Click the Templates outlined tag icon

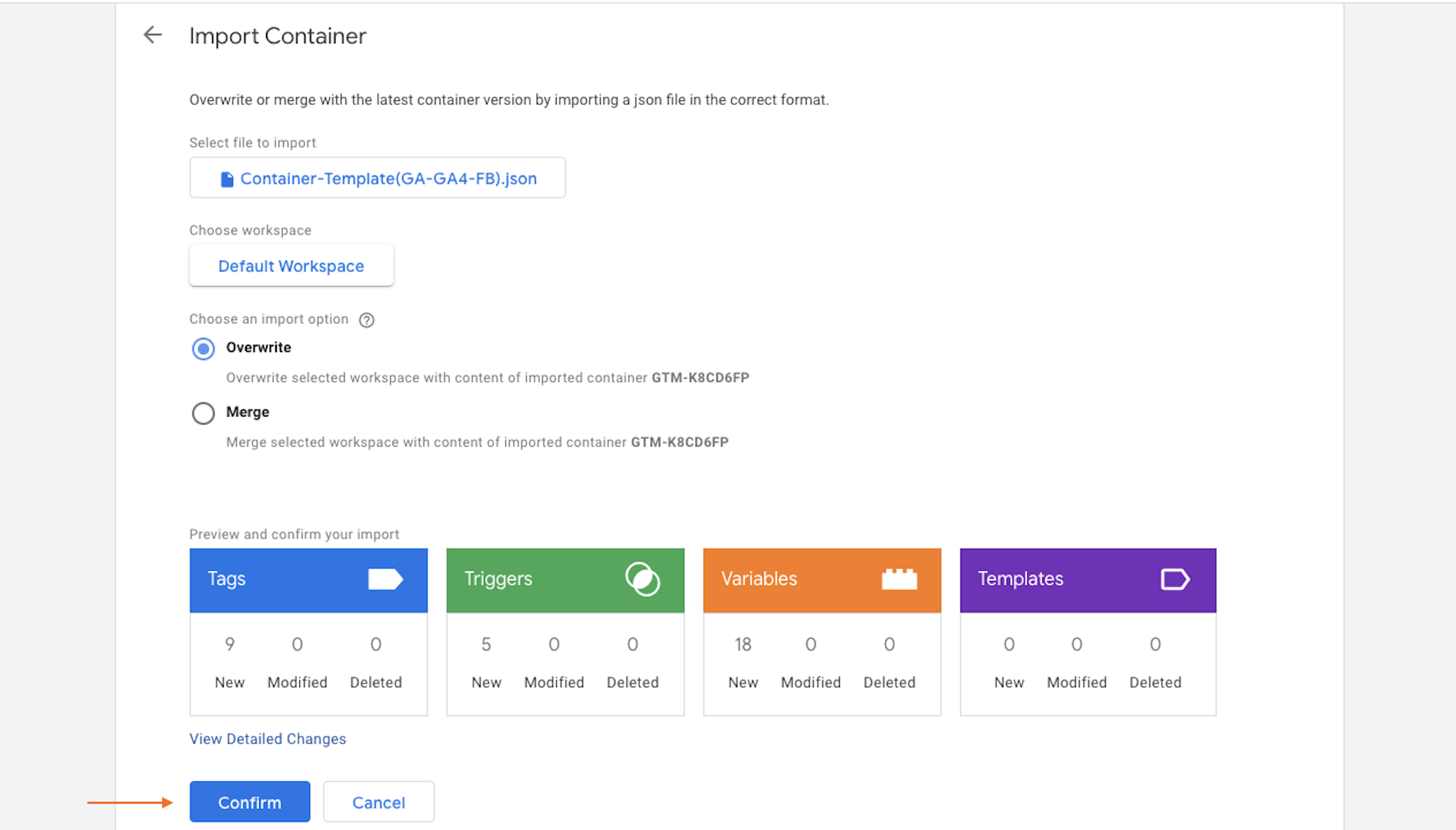pyautogui.click(x=1175, y=579)
